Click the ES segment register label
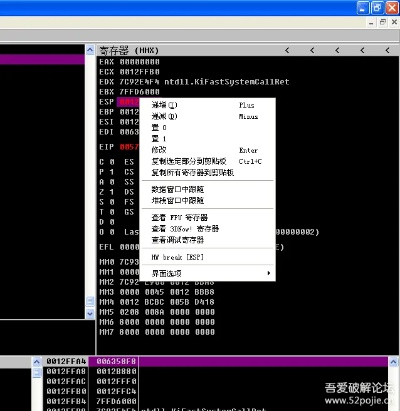The image size is (400, 411). point(129,162)
